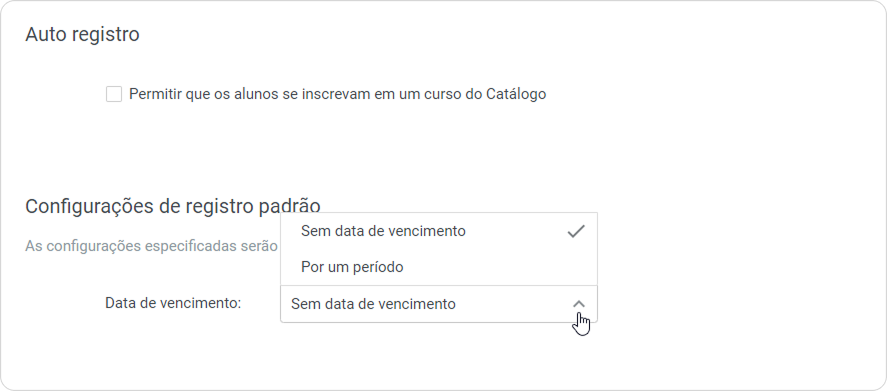Collapse the dropdown with the up chevron

tap(578, 304)
